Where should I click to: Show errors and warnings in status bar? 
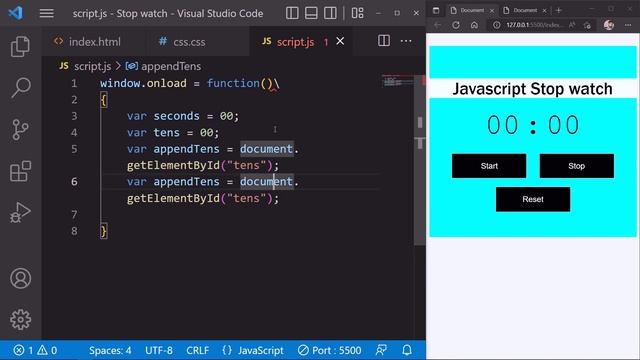(35, 350)
